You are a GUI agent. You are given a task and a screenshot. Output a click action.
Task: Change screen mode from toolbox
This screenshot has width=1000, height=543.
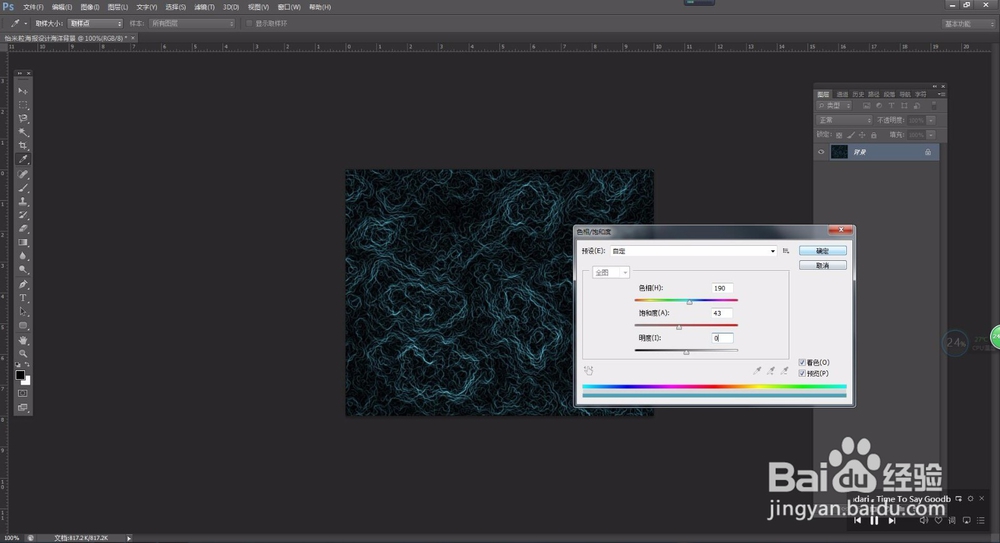coord(23,408)
